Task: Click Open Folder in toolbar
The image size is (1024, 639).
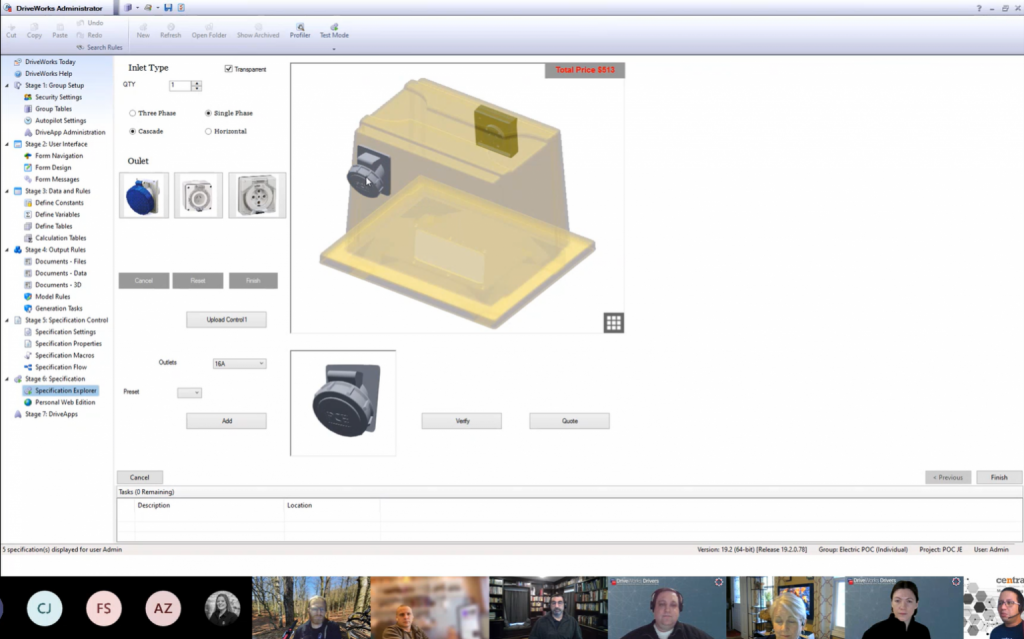Action: 209,31
